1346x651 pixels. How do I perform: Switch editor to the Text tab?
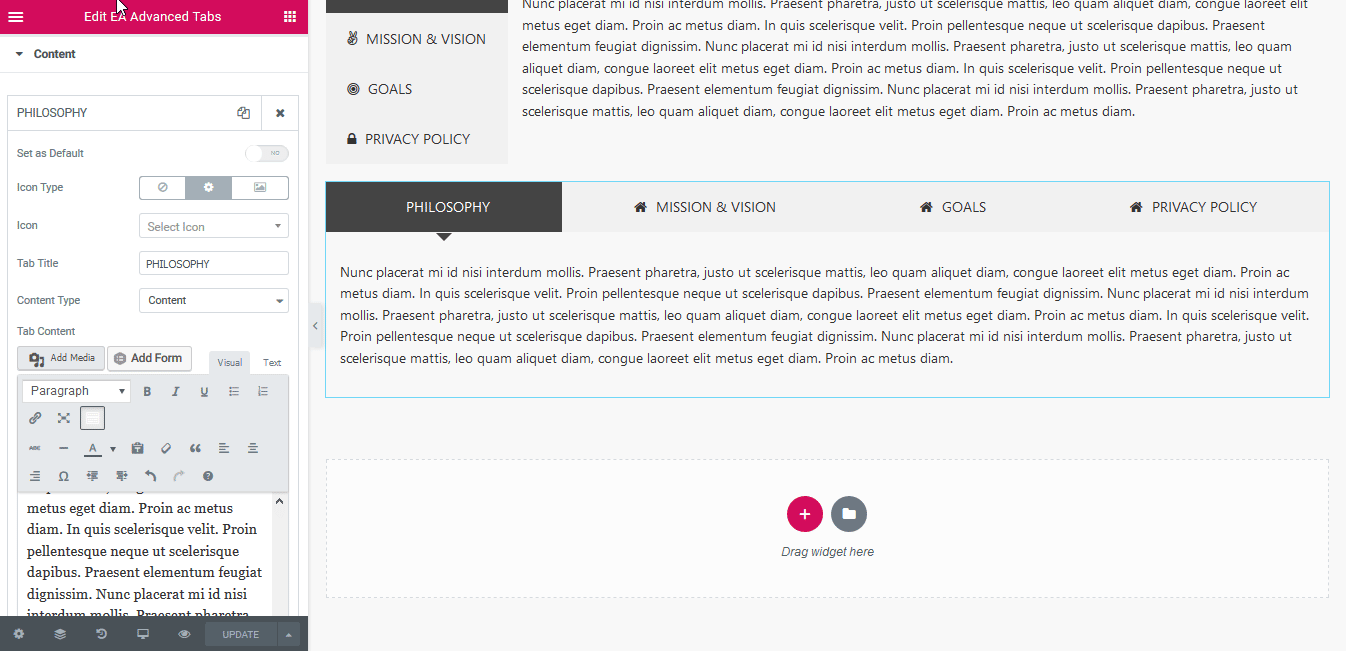point(272,362)
